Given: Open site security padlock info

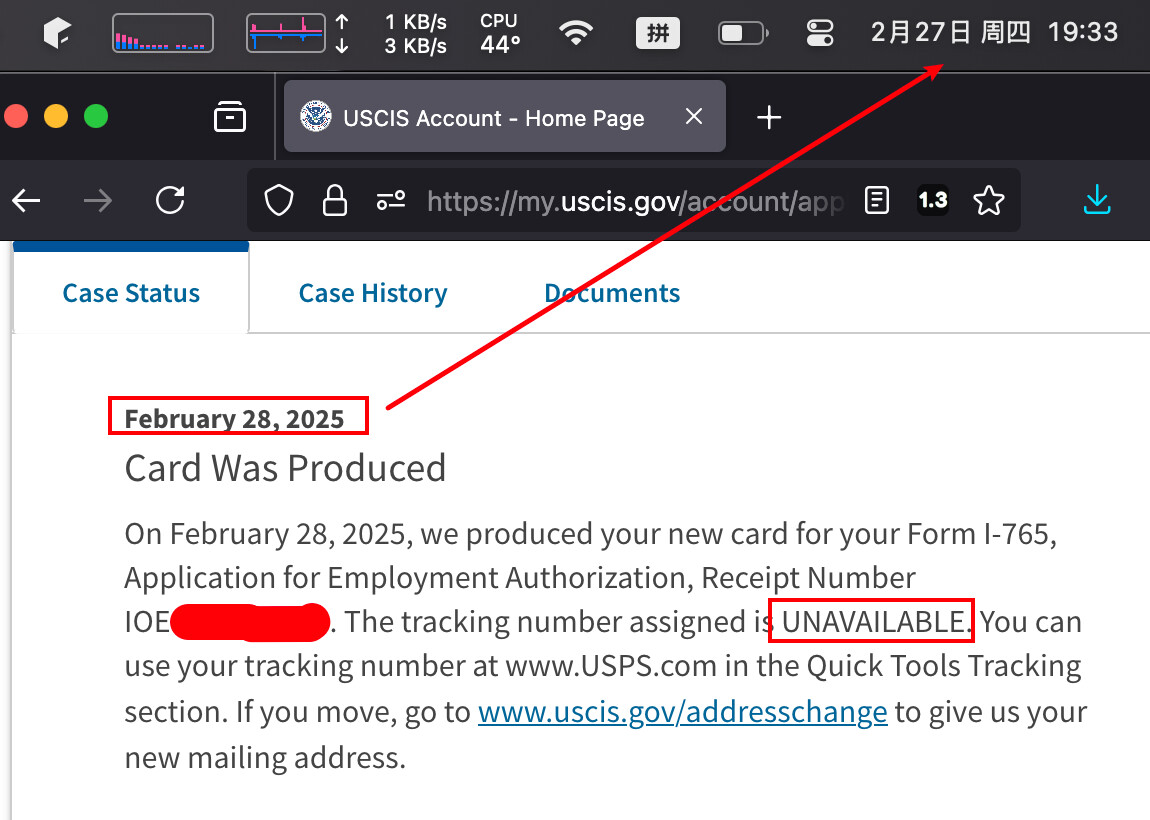Looking at the screenshot, I should (x=335, y=201).
